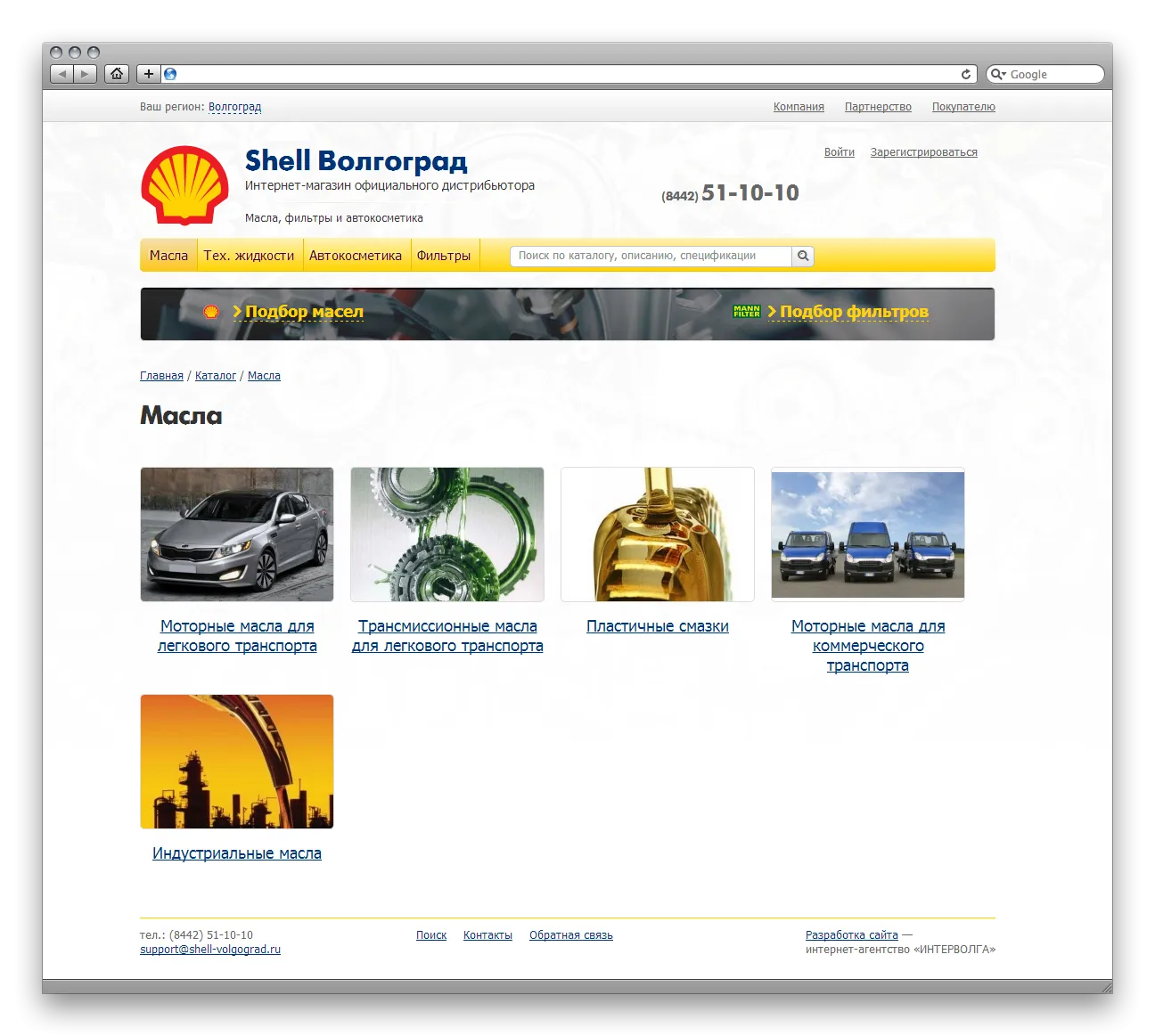Go to Каталог breadcrumb
This screenshot has height=1036, width=1155.
(x=216, y=376)
